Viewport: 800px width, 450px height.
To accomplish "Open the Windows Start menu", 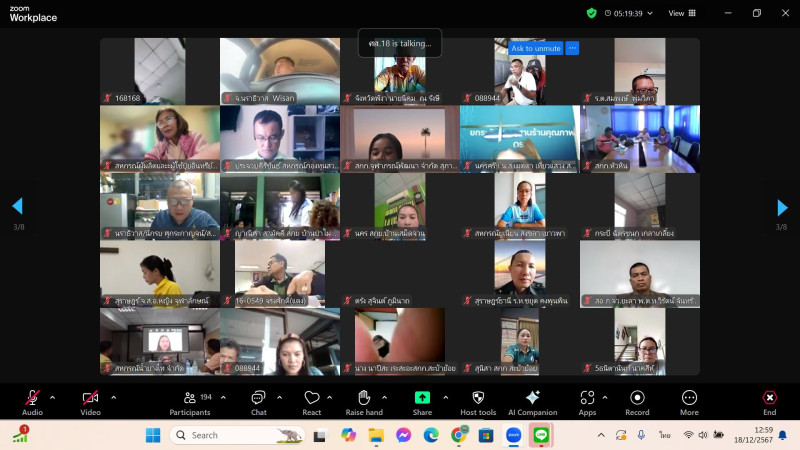I will [x=153, y=435].
